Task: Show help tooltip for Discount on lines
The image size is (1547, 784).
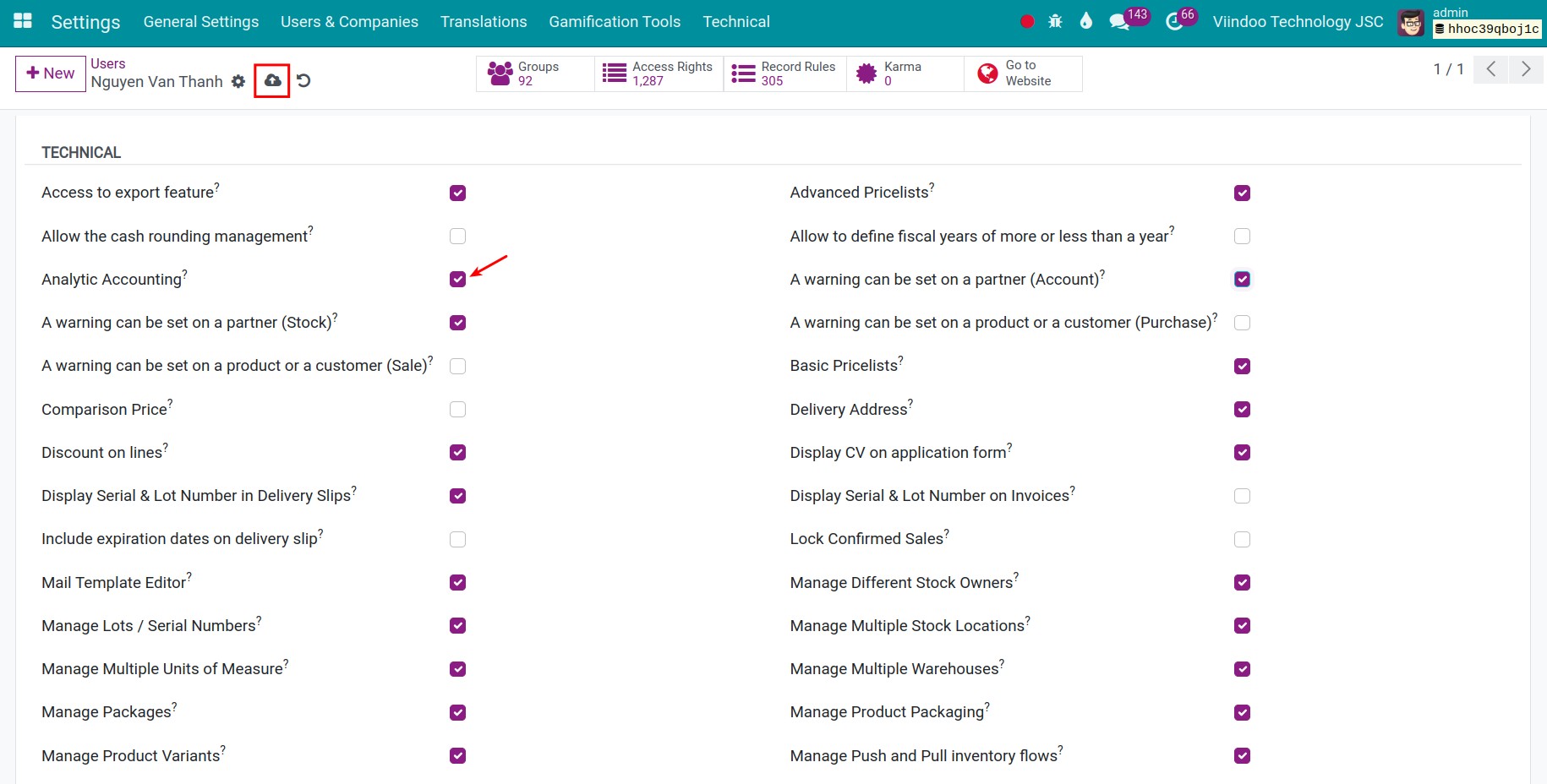Action: tap(166, 446)
